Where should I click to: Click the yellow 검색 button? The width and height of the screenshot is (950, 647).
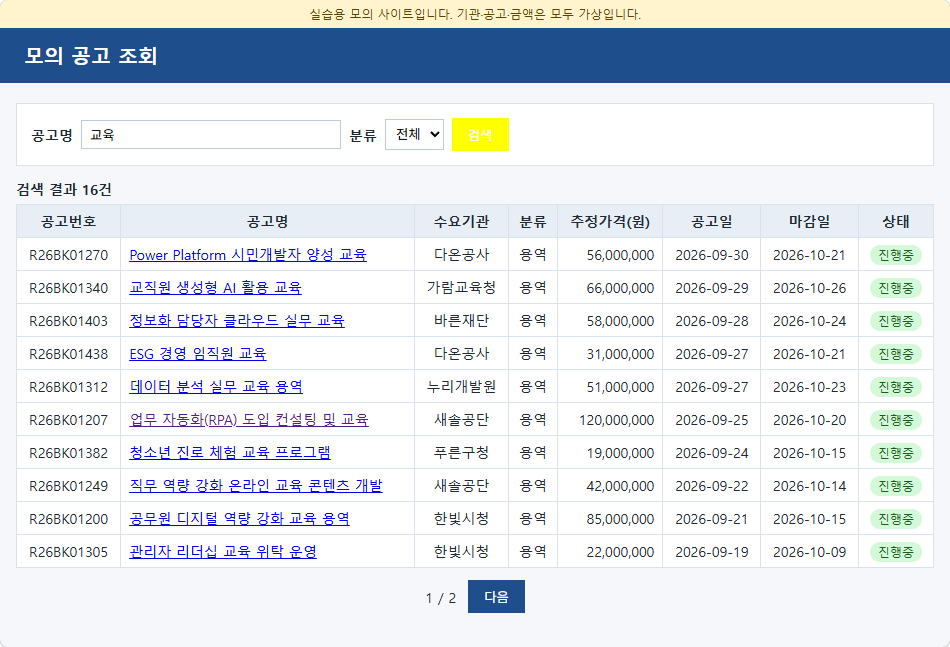(x=480, y=134)
